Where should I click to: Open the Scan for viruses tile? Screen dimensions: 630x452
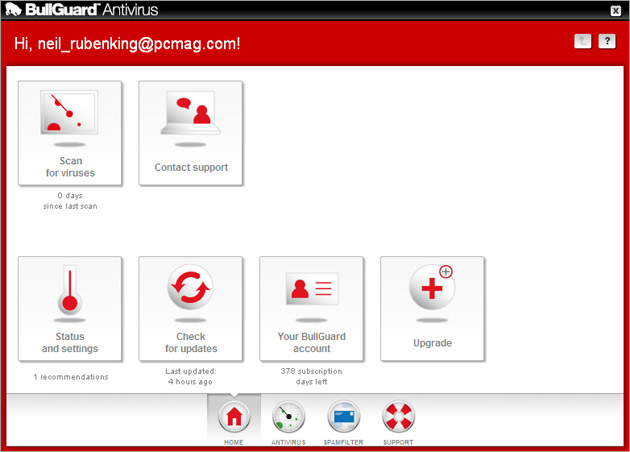(70, 133)
